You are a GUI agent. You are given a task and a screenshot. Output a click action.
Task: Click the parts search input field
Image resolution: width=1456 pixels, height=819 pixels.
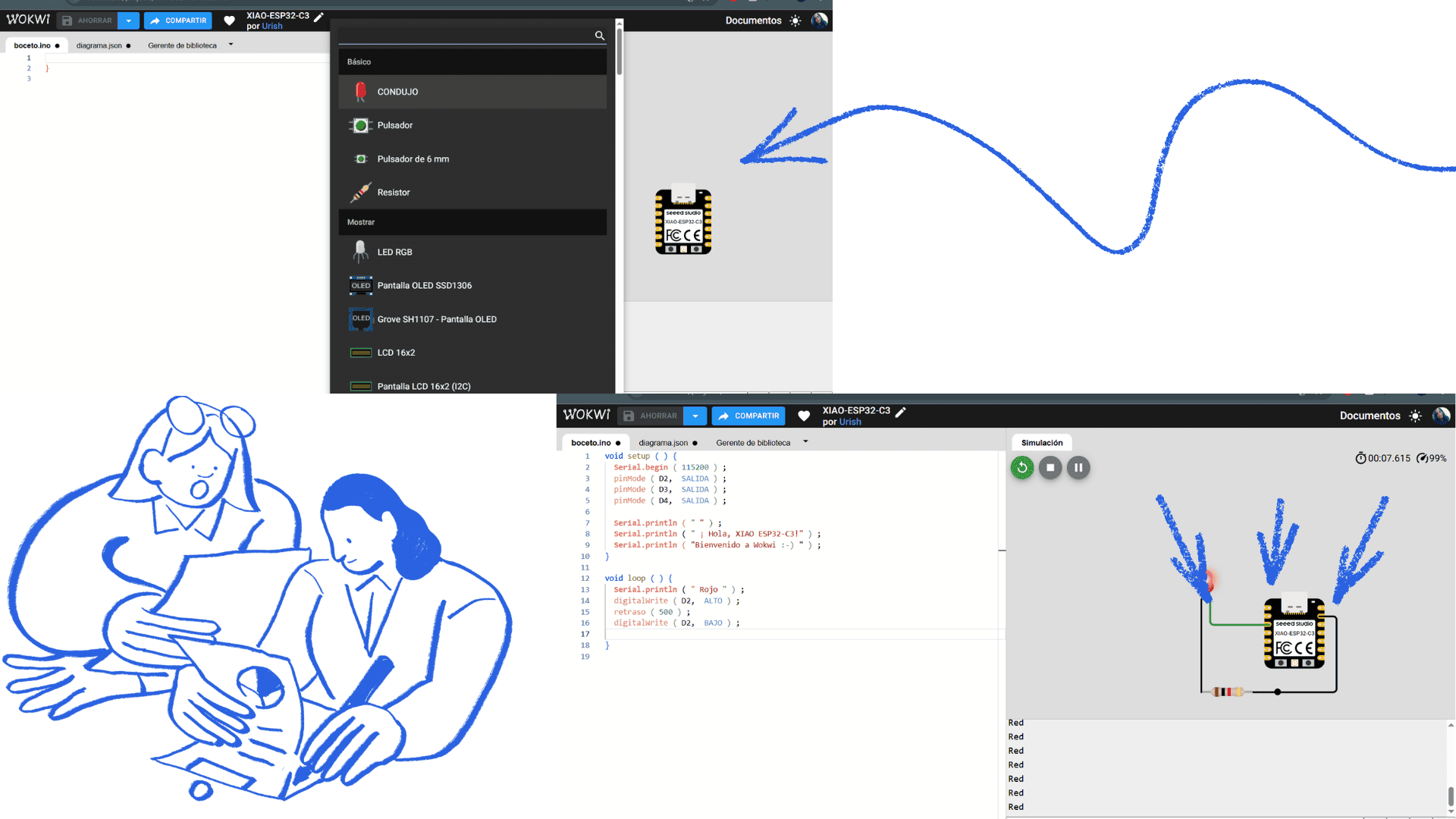(466, 36)
